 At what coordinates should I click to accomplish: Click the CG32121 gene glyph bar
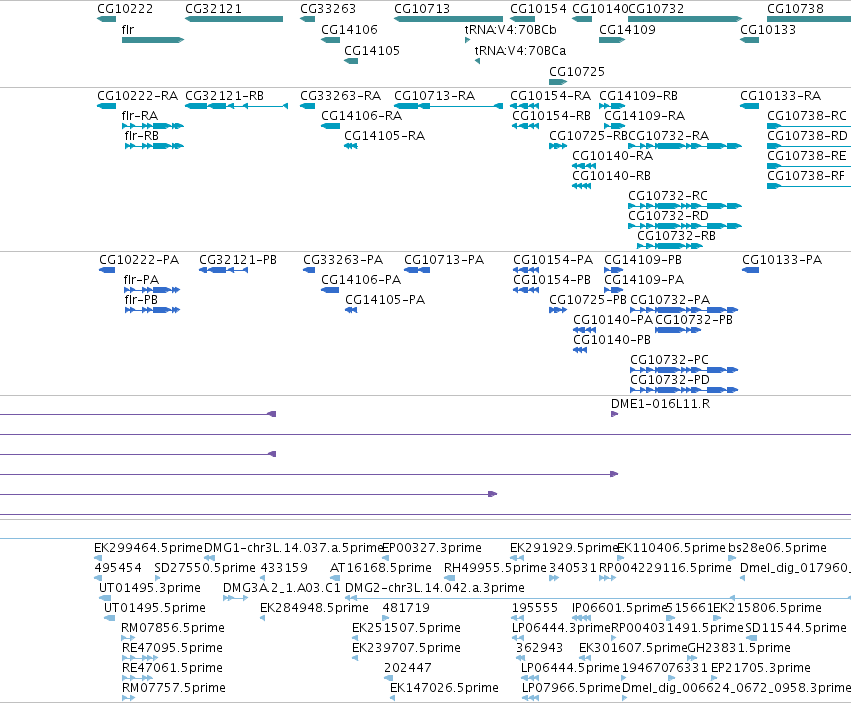(234, 19)
